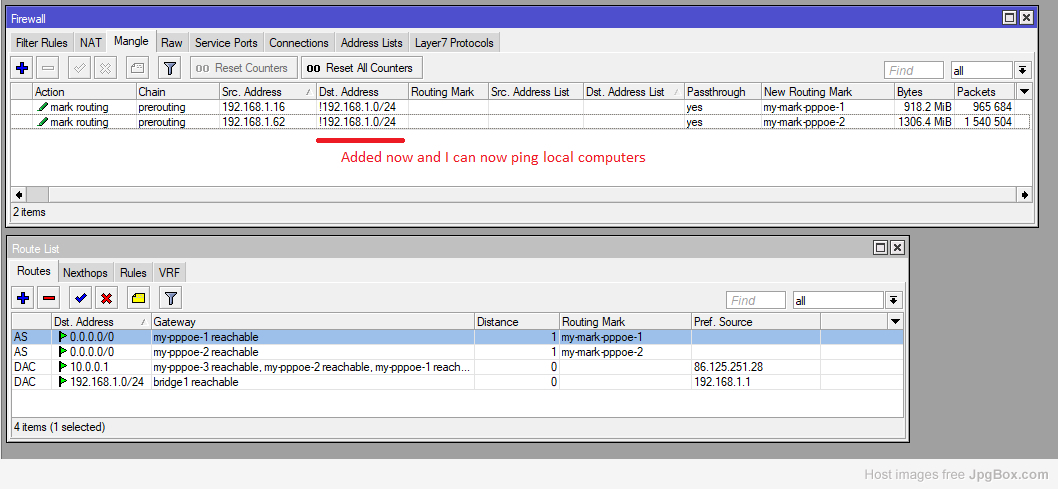The width and height of the screenshot is (1058, 489).
Task: Click the Firewall filter funnel icon
Action: tap(170, 68)
